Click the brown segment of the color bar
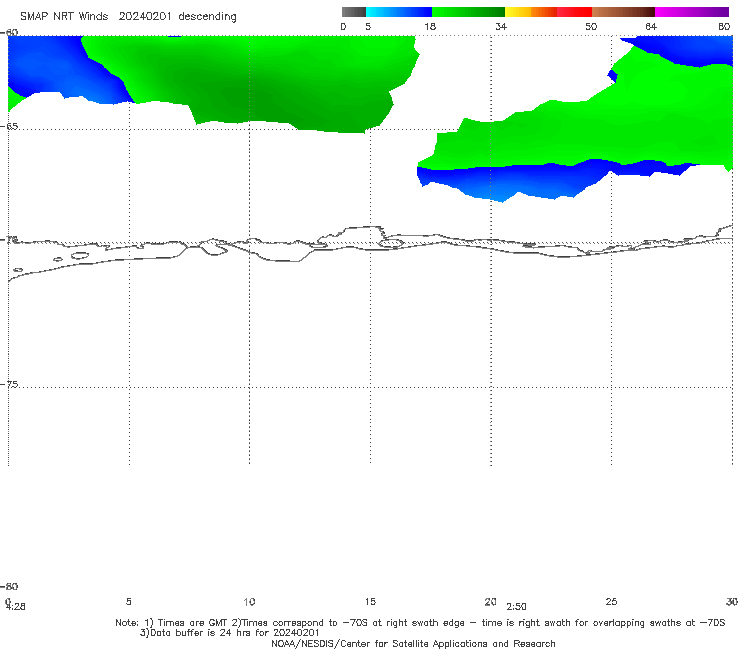Image resolution: width=740 pixels, height=650 pixels. 623,12
